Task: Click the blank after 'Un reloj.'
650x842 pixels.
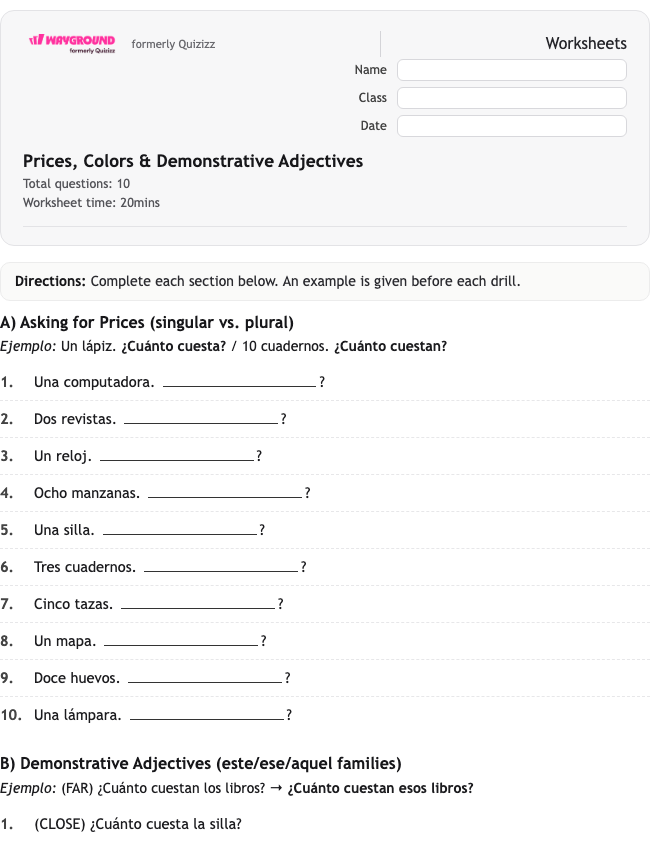Action: [177, 456]
